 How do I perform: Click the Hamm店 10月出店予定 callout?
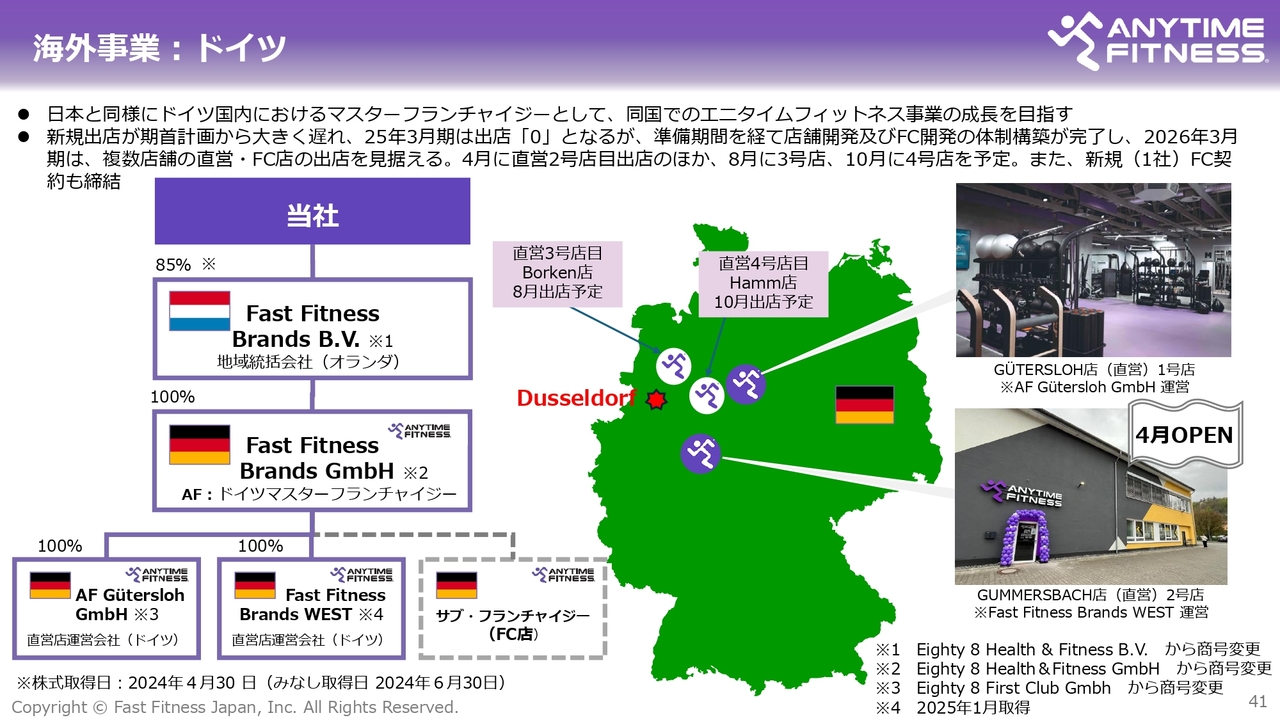pyautogui.click(x=764, y=282)
